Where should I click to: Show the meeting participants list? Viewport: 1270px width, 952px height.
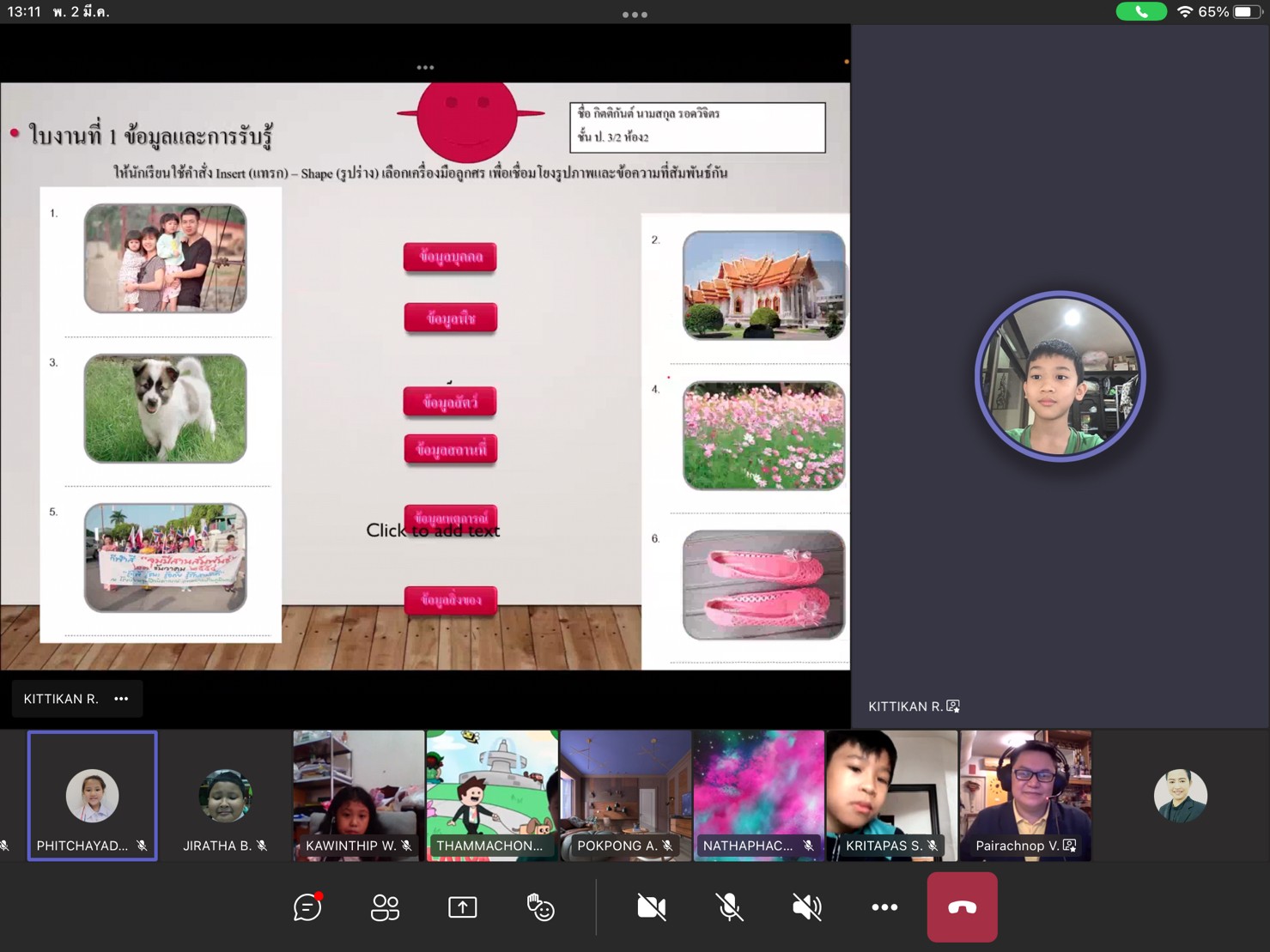(x=385, y=907)
